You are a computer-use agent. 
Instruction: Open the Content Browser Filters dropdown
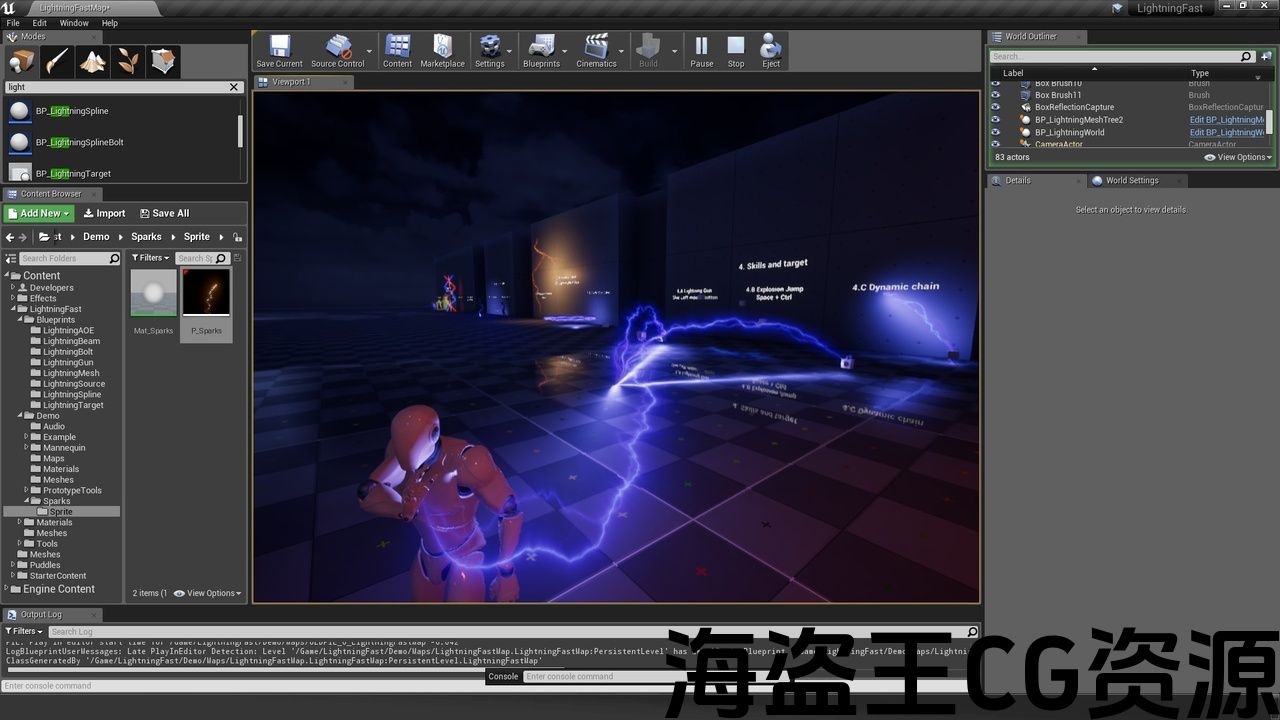click(150, 258)
